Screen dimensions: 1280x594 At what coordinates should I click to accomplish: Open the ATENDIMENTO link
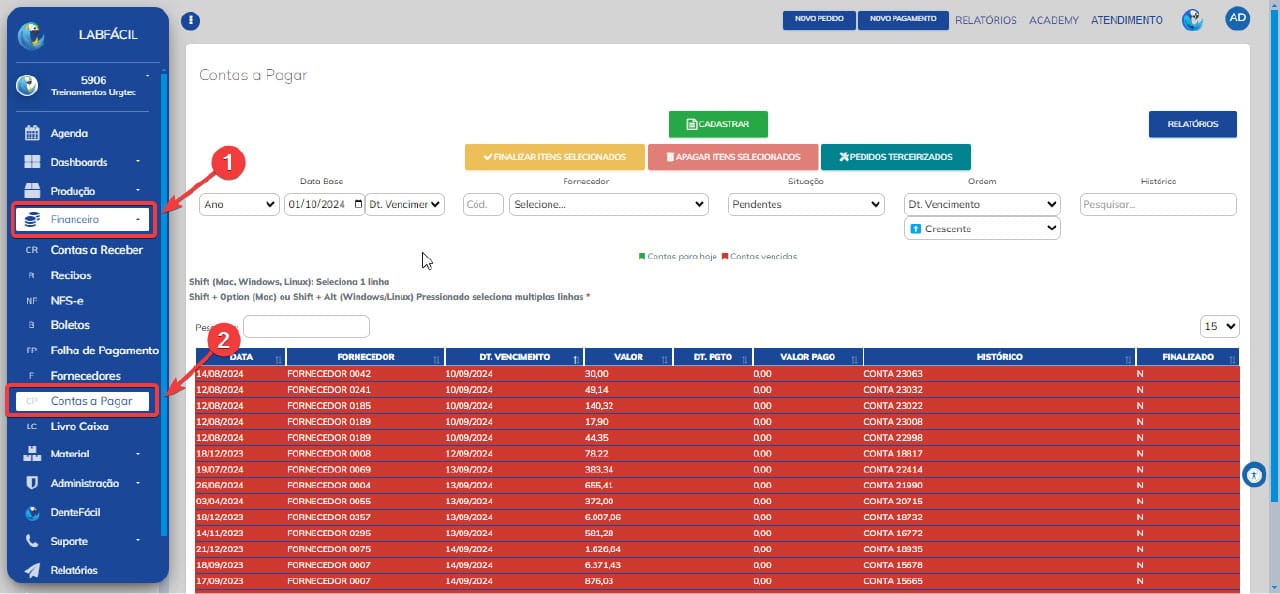pos(1127,20)
